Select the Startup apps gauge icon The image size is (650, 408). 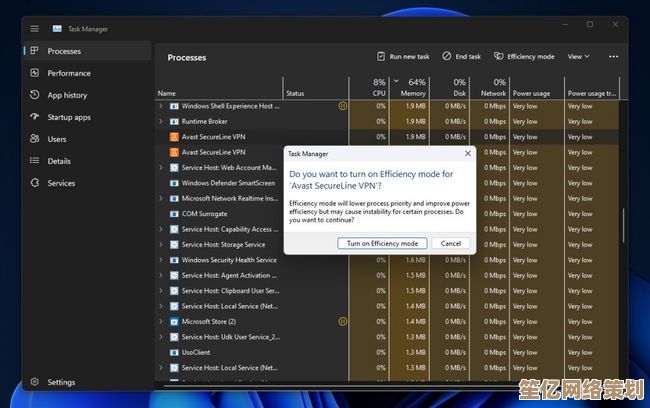point(34,117)
